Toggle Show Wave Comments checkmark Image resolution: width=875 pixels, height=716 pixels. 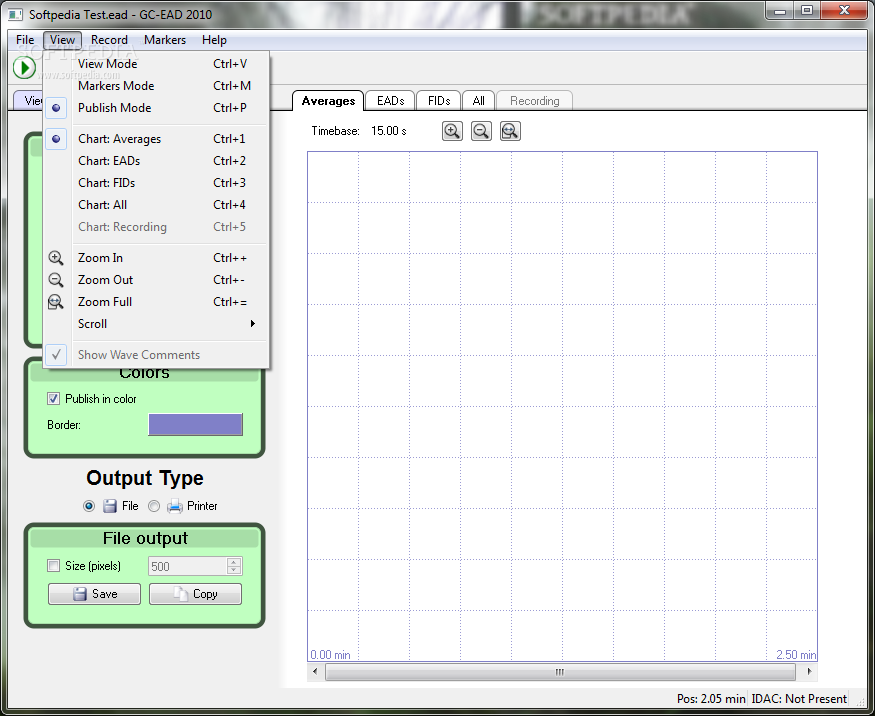point(56,355)
